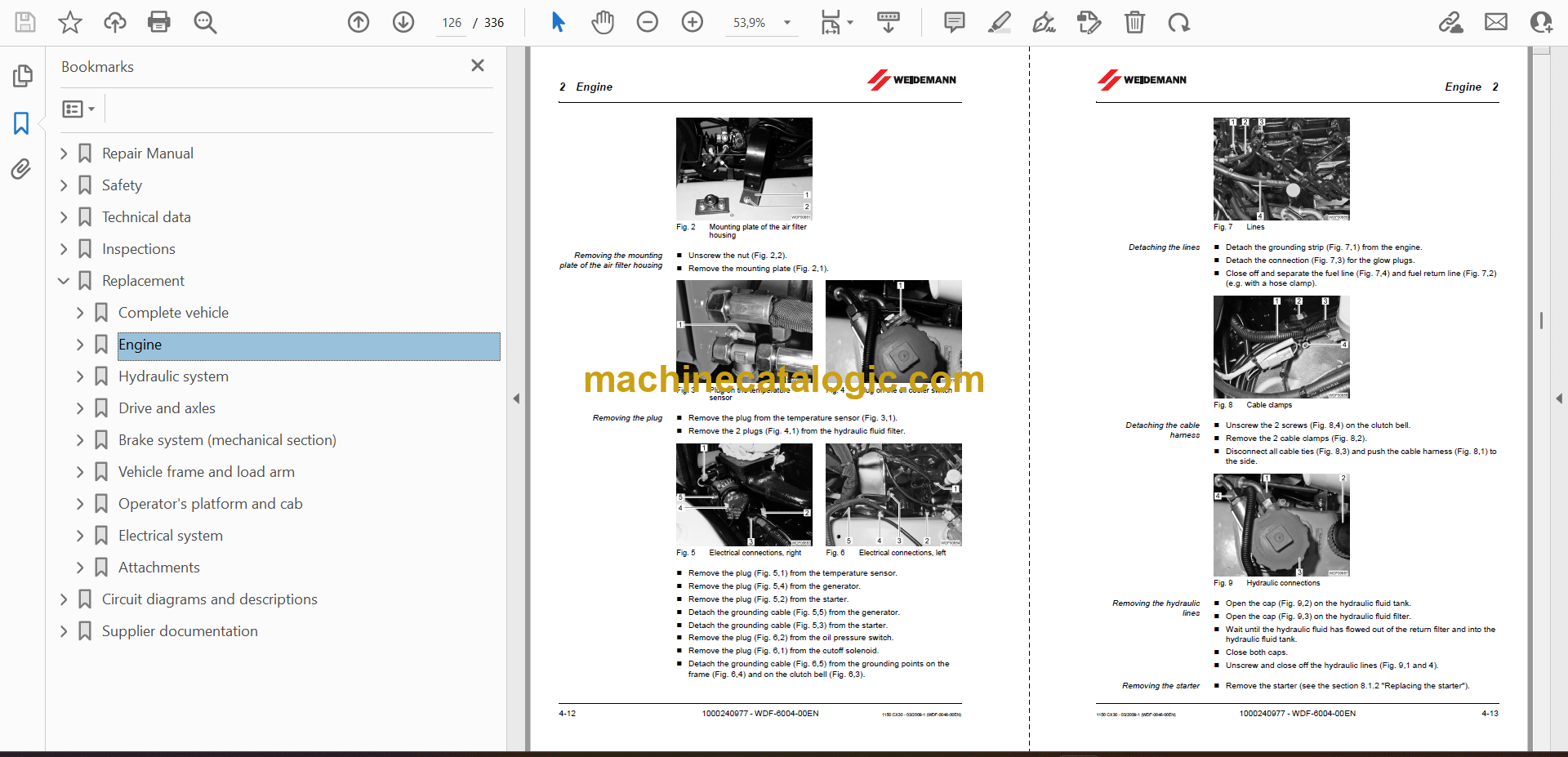The width and height of the screenshot is (1568, 757).
Task: Share a link to the file
Action: (1451, 22)
